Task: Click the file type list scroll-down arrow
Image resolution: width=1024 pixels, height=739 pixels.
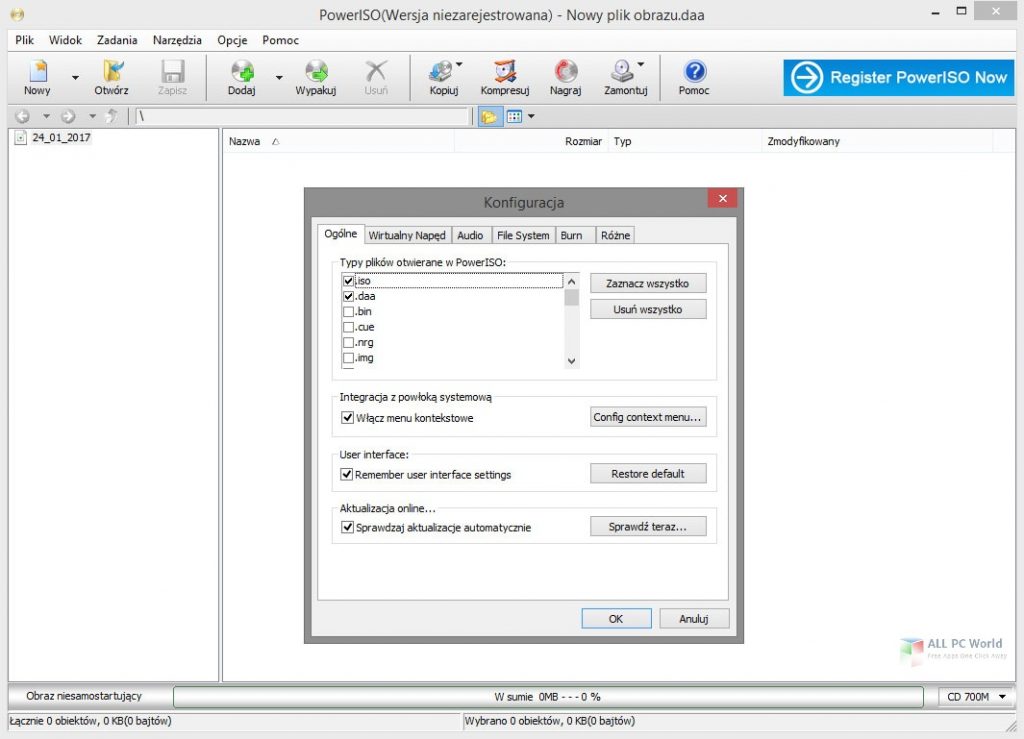Action: (571, 361)
